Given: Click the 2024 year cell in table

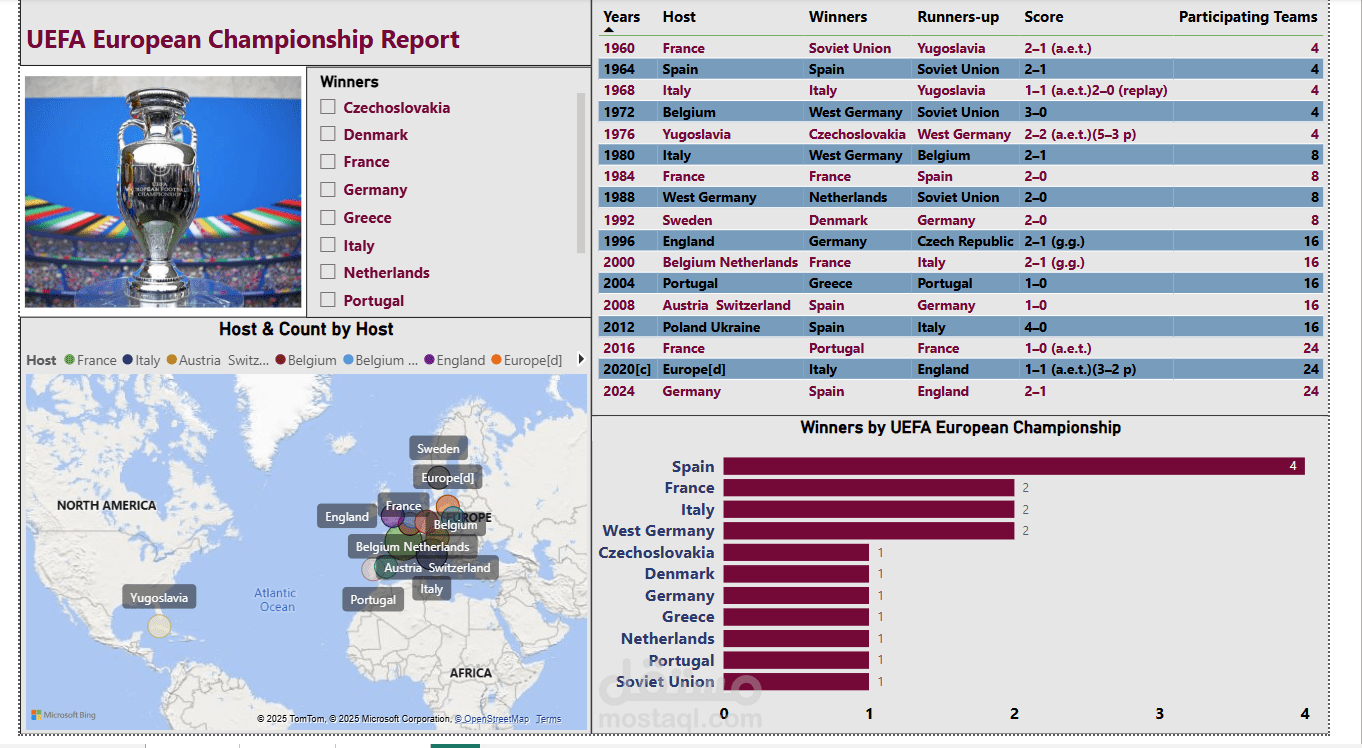Looking at the screenshot, I should tap(619, 391).
